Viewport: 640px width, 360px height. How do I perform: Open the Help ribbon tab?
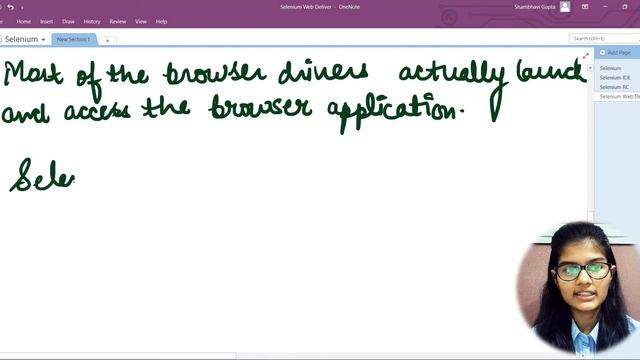161,22
